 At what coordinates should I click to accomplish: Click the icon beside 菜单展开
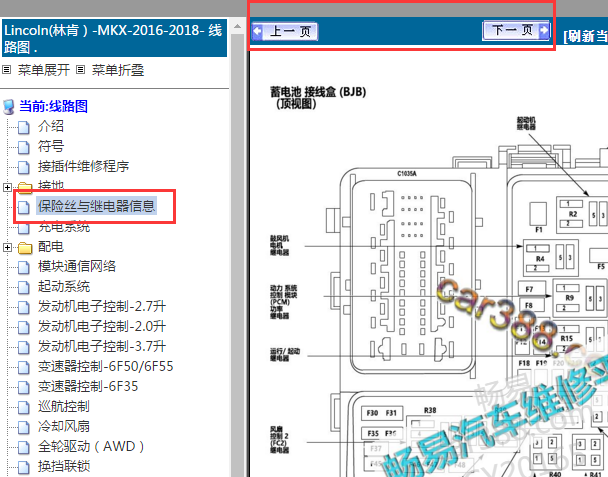click(x=6, y=70)
